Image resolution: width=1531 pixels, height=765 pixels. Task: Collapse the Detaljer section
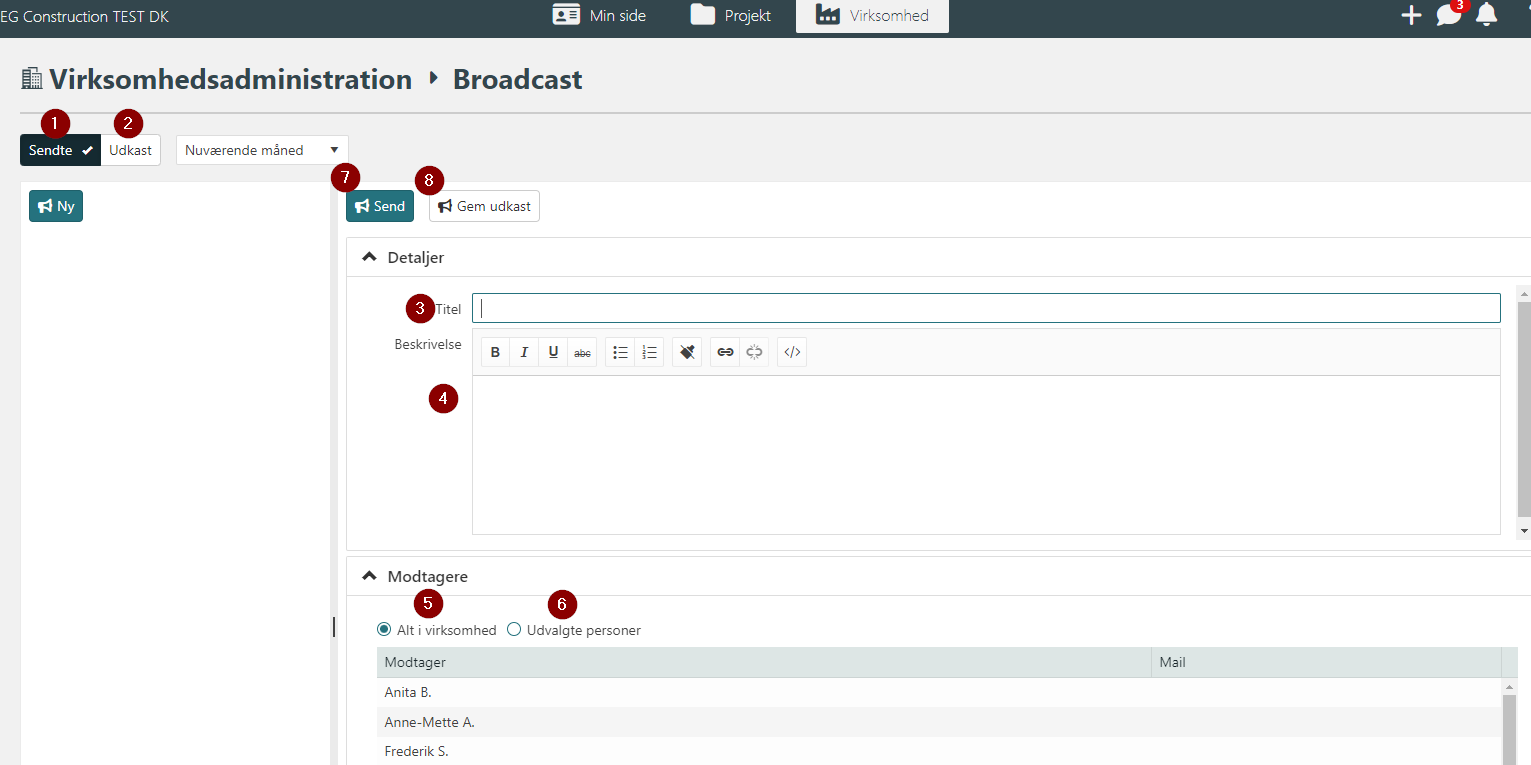point(369,257)
